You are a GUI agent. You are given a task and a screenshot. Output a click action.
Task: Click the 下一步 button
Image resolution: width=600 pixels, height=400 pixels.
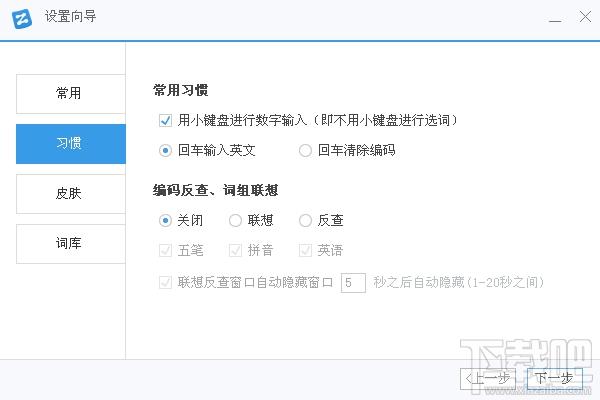[x=554, y=379]
